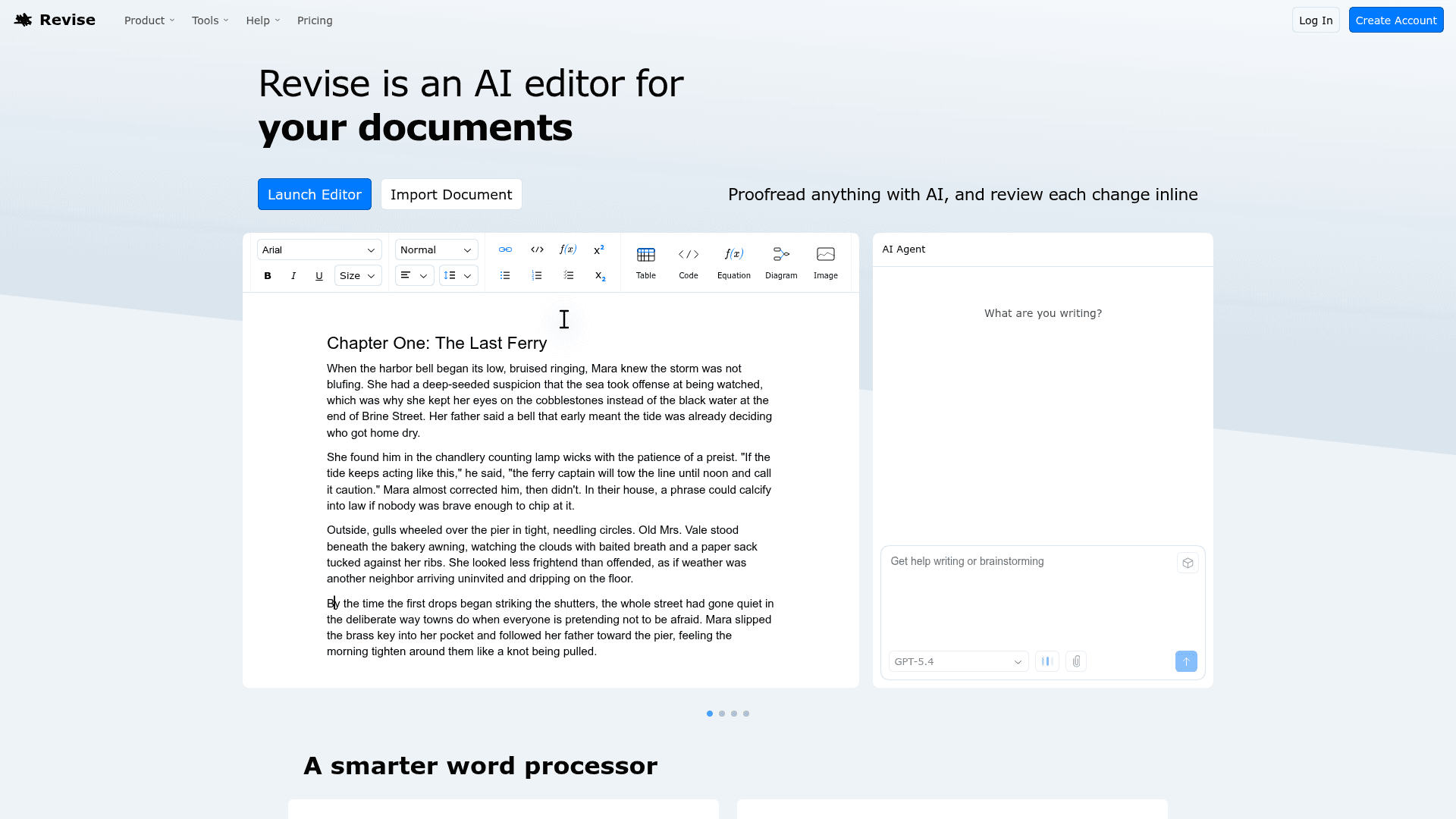Click the Launch Editor button
This screenshot has width=1456, height=819.
point(315,194)
